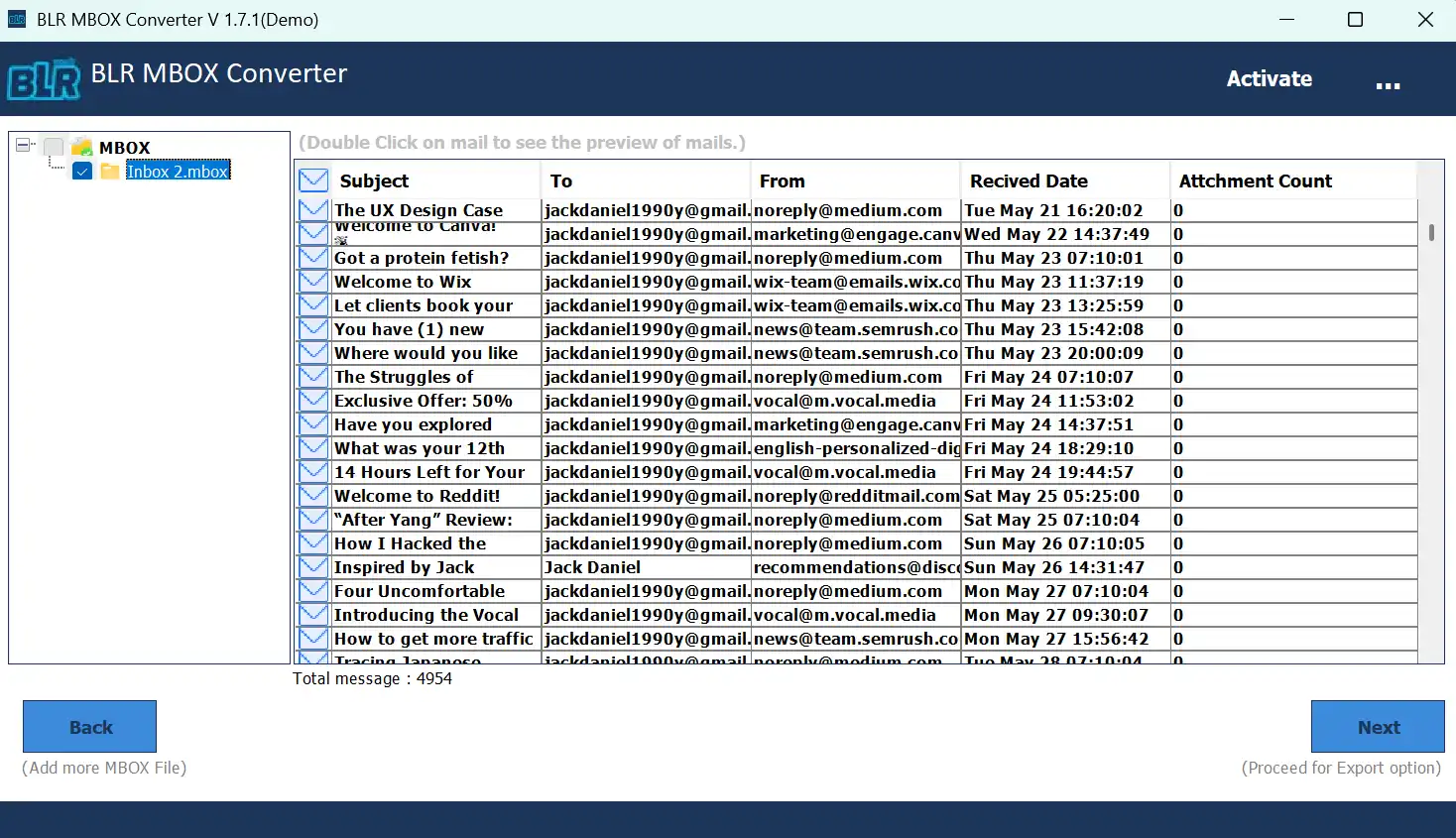The width and height of the screenshot is (1456, 838).
Task: Check the MBOX root checkbox
Action: click(54, 146)
